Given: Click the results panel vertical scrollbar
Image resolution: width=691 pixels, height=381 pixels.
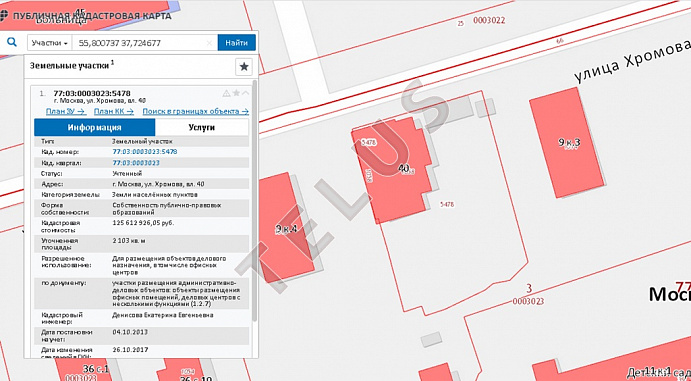Looking at the screenshot, I should pos(254,200).
